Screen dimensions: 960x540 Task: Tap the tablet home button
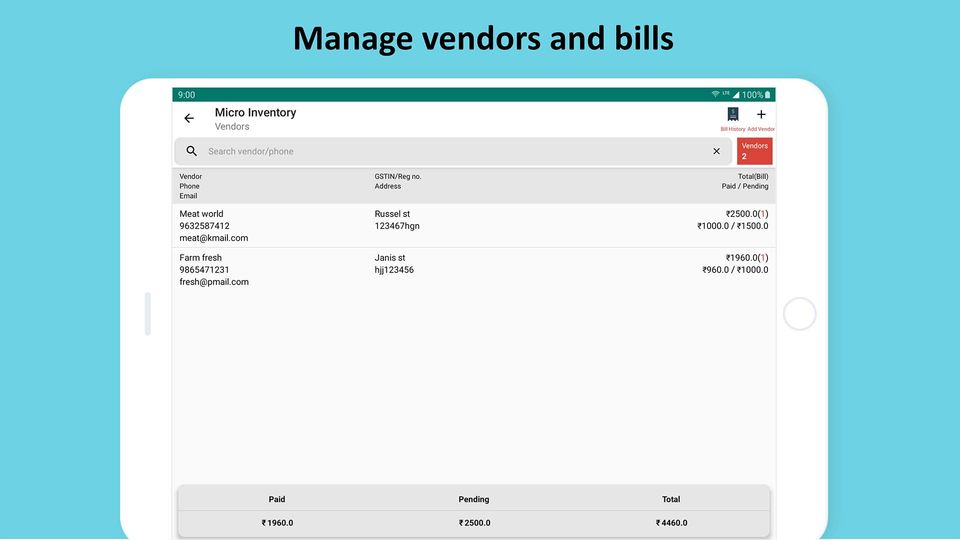800,313
